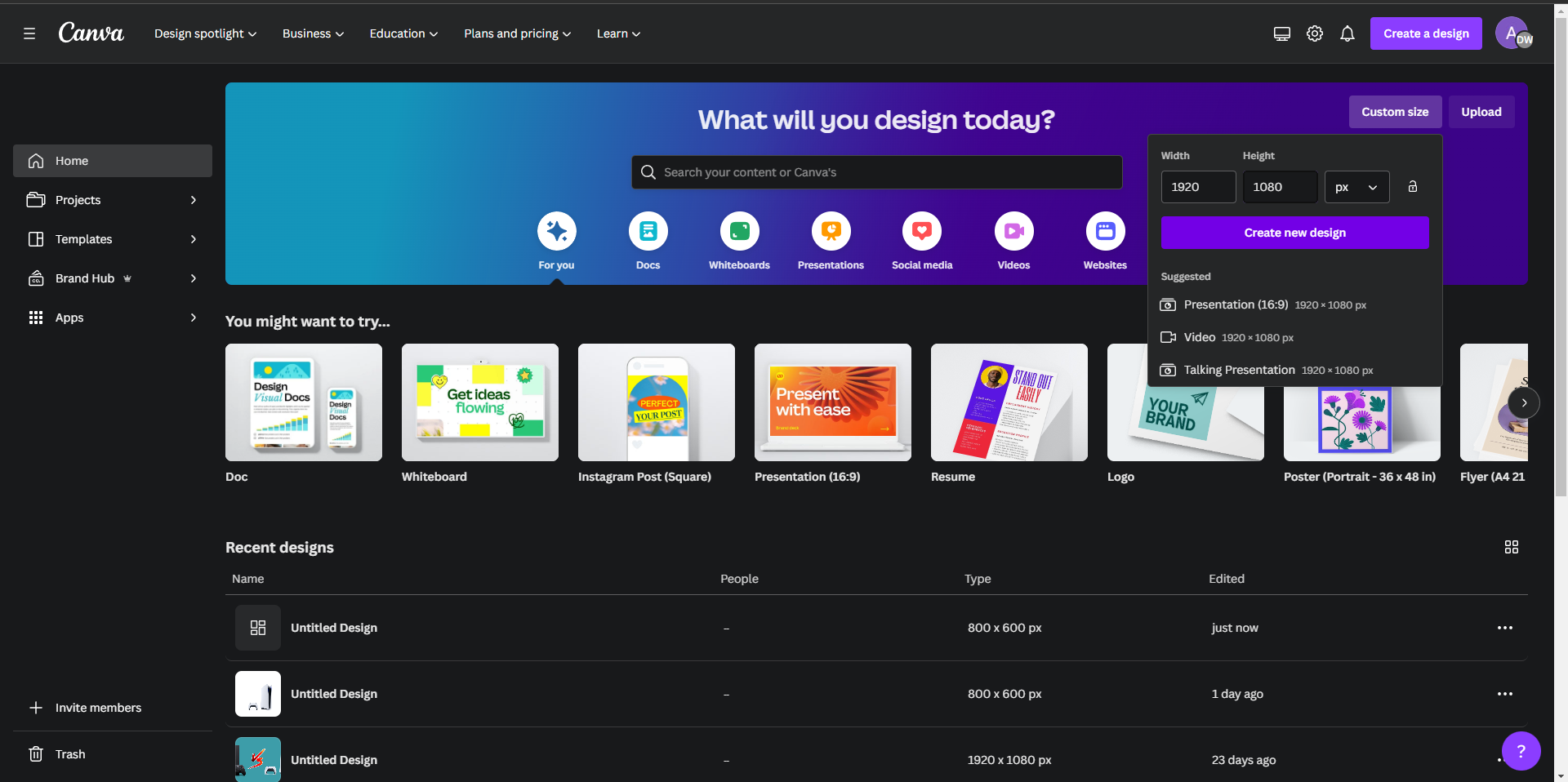The height and width of the screenshot is (782, 1568).
Task: Open the Whiteboards creation icon
Action: pyautogui.click(x=739, y=231)
